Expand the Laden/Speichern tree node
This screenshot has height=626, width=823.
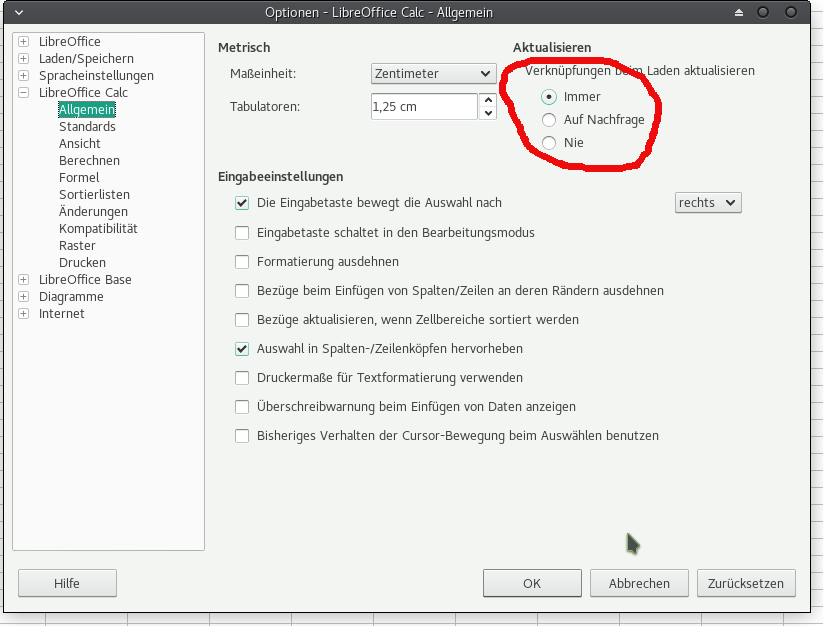24,58
